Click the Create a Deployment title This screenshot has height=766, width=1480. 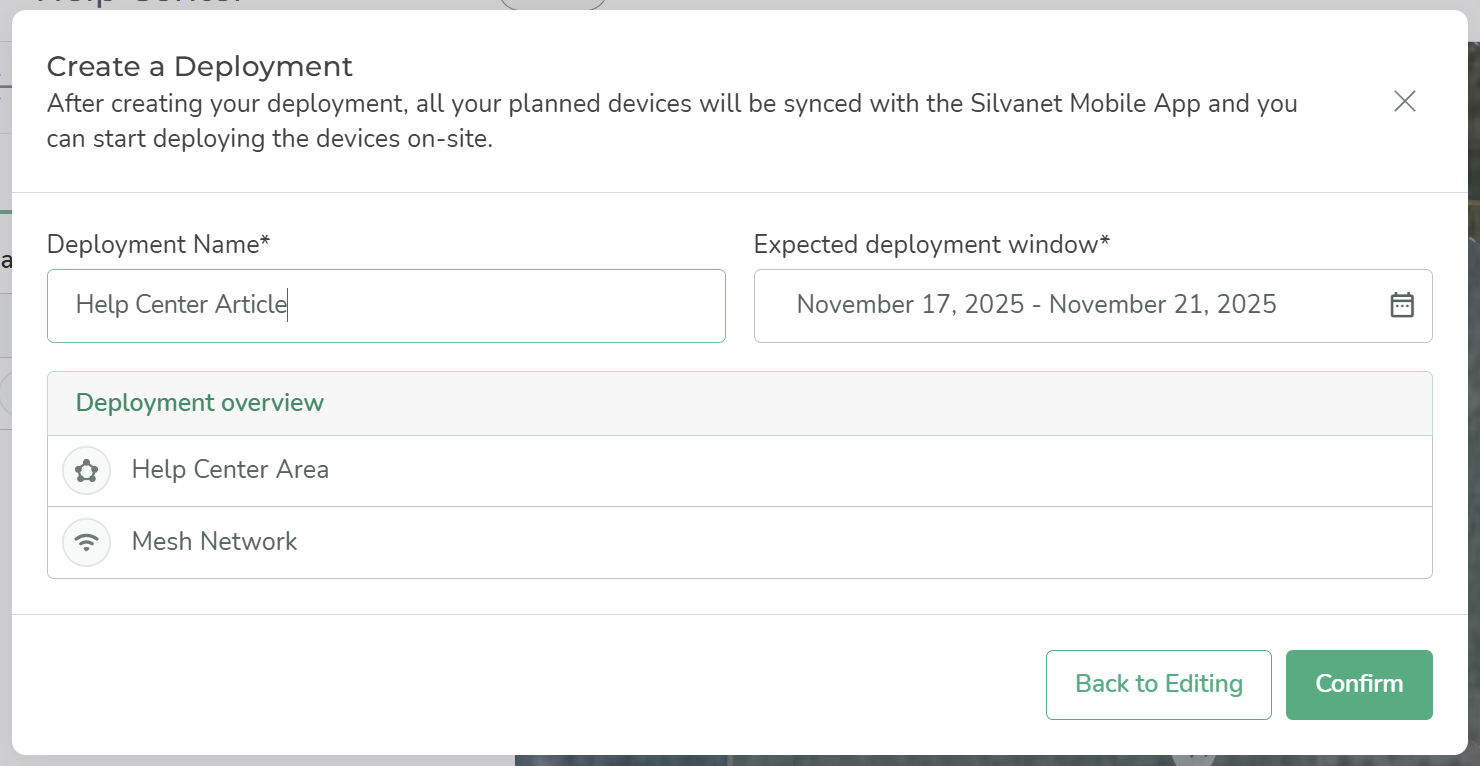tap(199, 67)
